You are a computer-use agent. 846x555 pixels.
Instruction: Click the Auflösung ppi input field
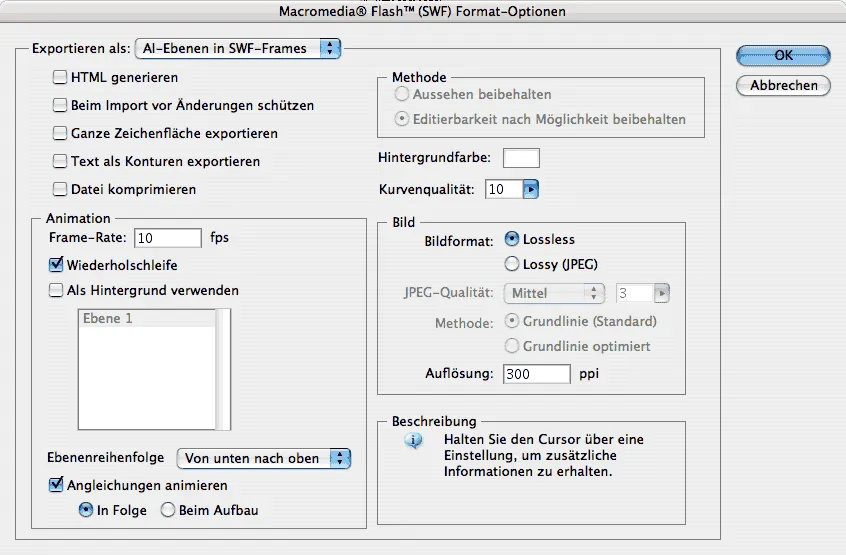coord(537,374)
